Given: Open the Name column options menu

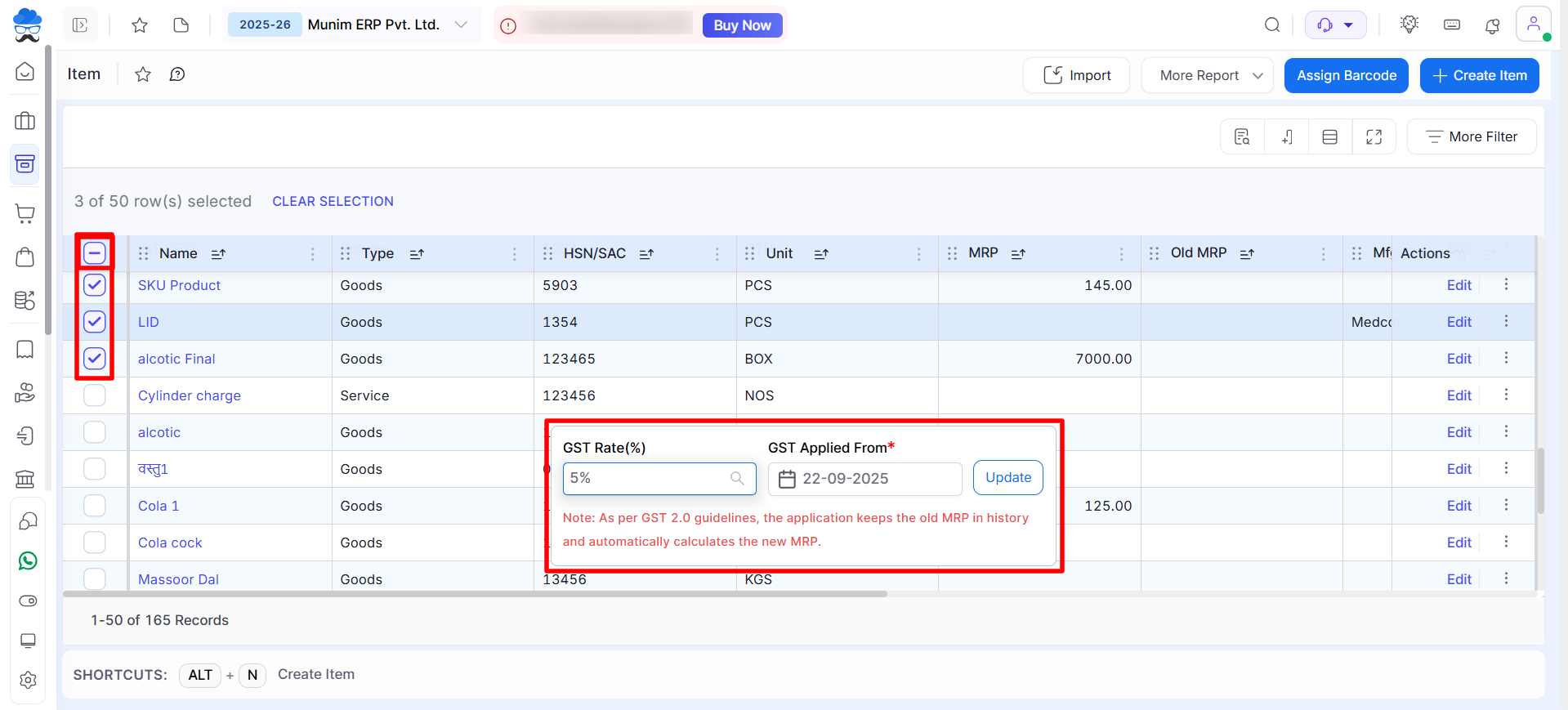Looking at the screenshot, I should (x=312, y=254).
